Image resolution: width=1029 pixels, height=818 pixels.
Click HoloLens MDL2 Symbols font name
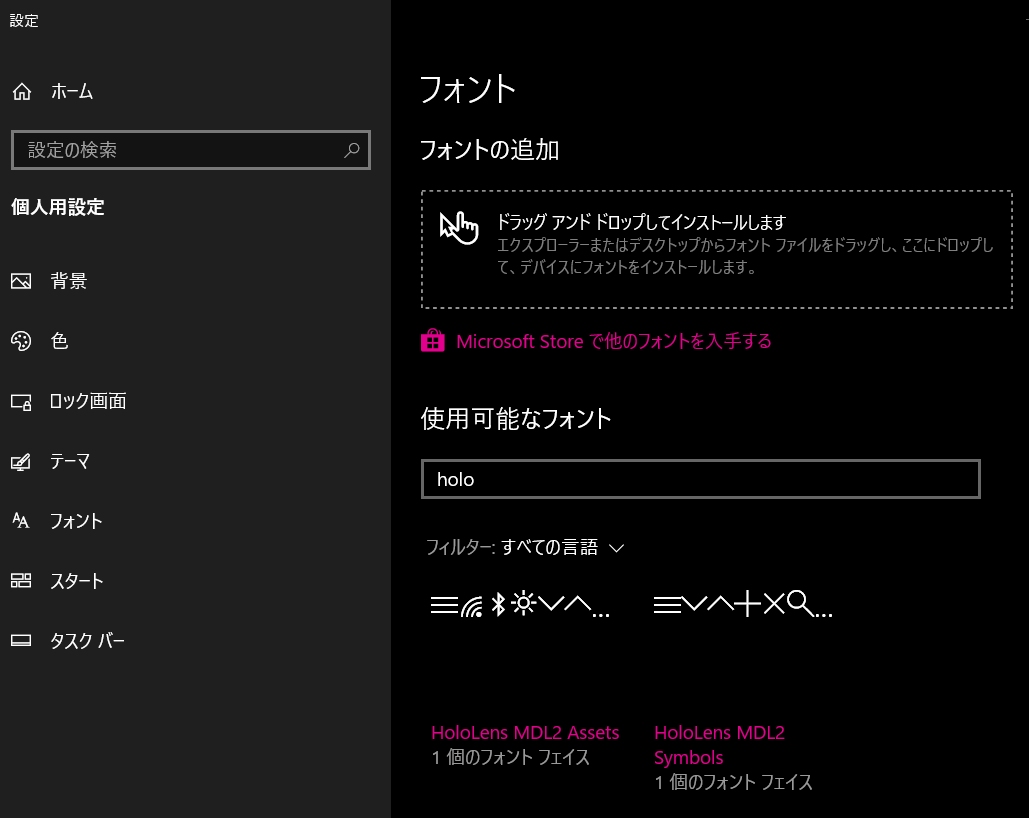719,744
